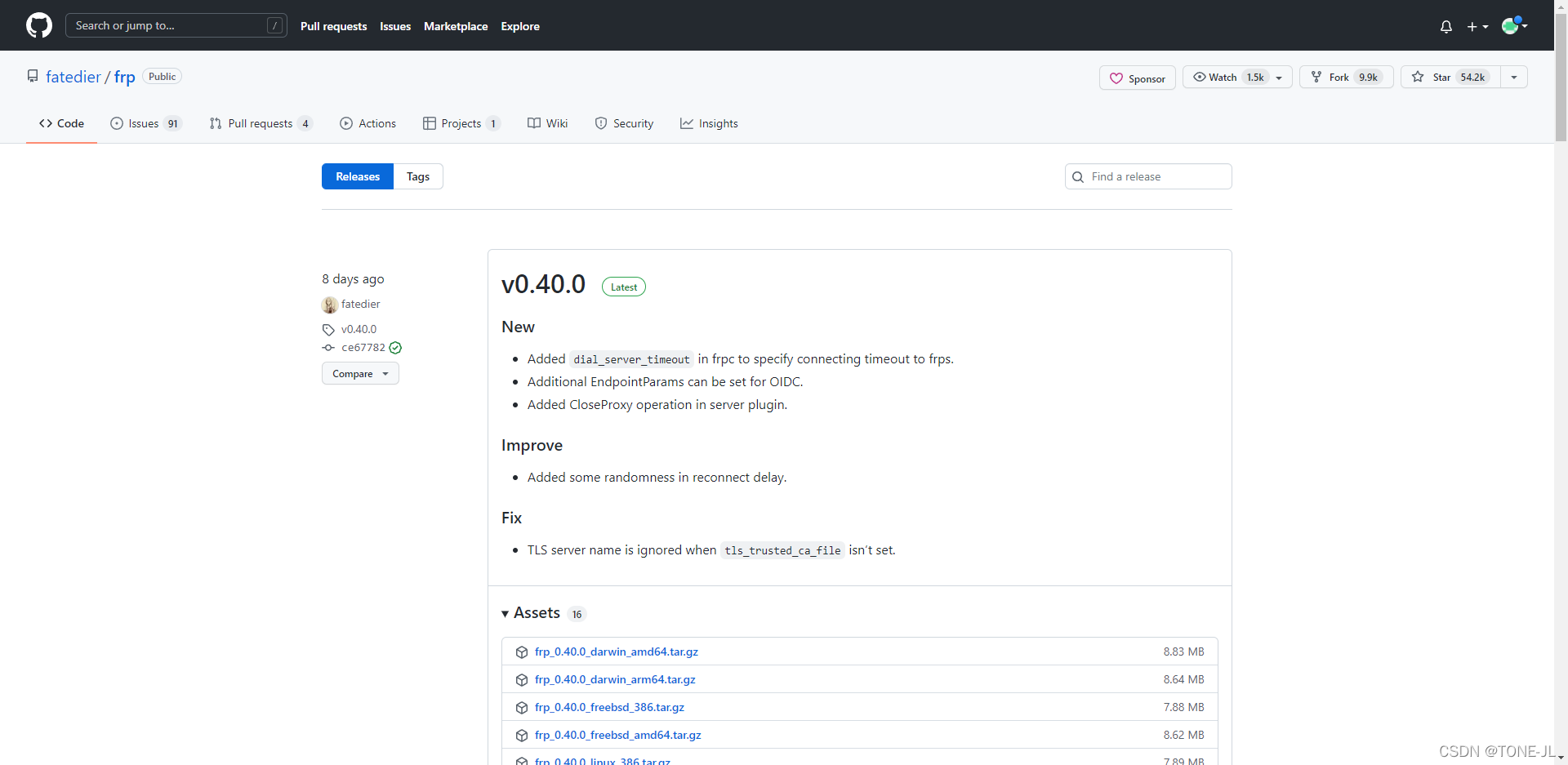Screen dimensions: 1568x765
Task: Open Issues in top navigation
Action: coord(395,26)
